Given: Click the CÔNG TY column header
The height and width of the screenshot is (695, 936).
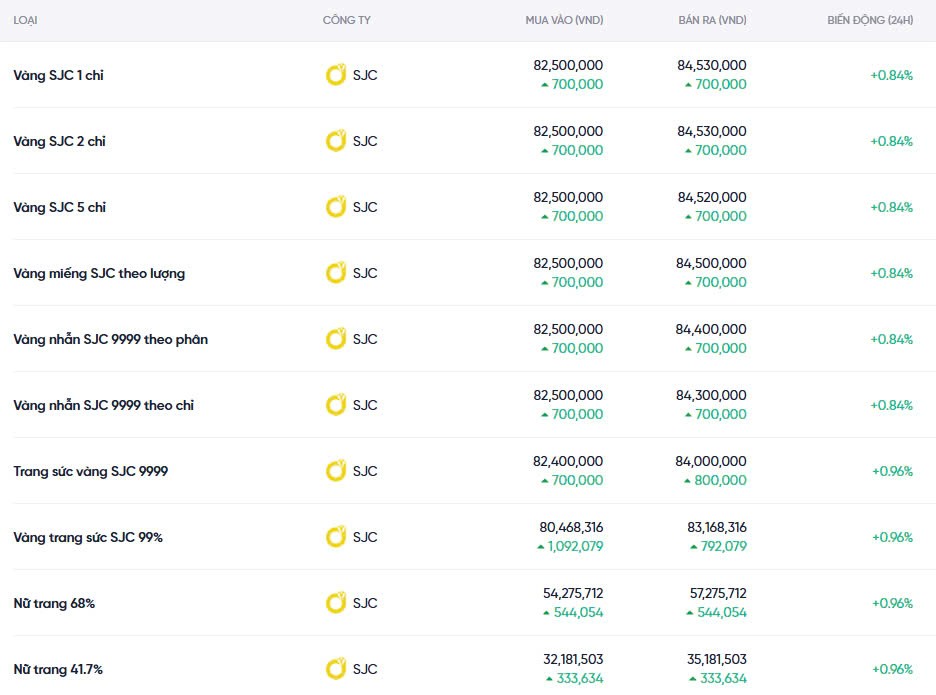Looking at the screenshot, I should point(347,21).
